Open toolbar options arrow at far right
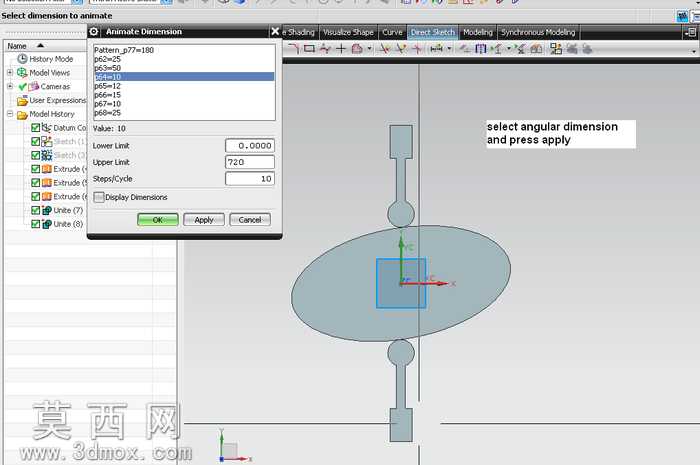This screenshot has height=465, width=700. (694, 52)
